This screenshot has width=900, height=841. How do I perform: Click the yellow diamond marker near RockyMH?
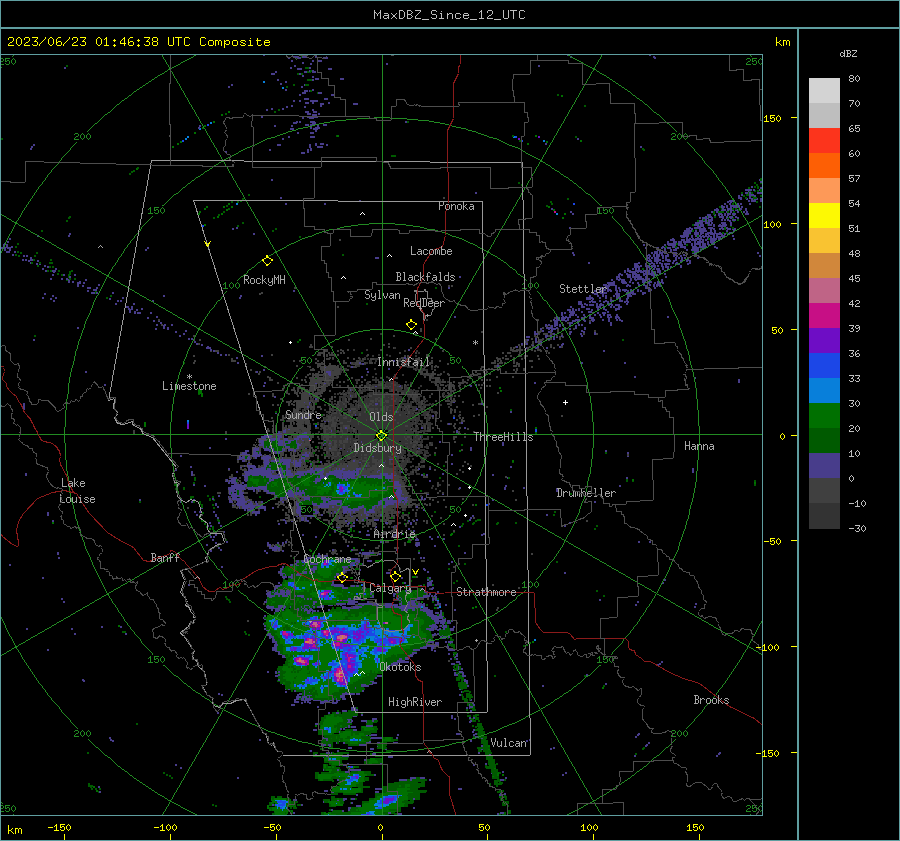(267, 261)
